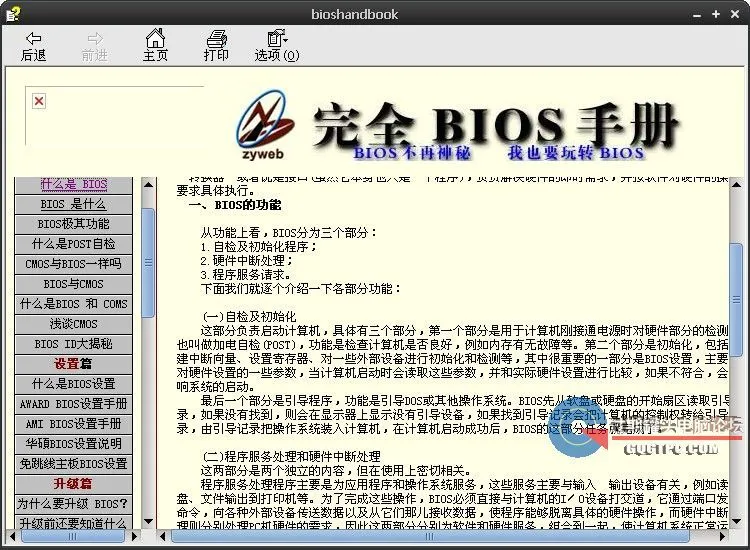
Task: Open CMOS与BIOS一样吗 topic
Action: click(74, 264)
